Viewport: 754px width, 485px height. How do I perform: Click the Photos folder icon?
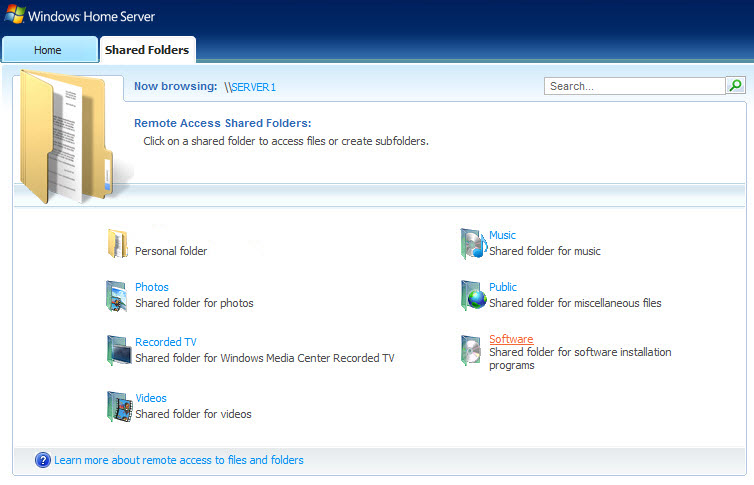118,296
